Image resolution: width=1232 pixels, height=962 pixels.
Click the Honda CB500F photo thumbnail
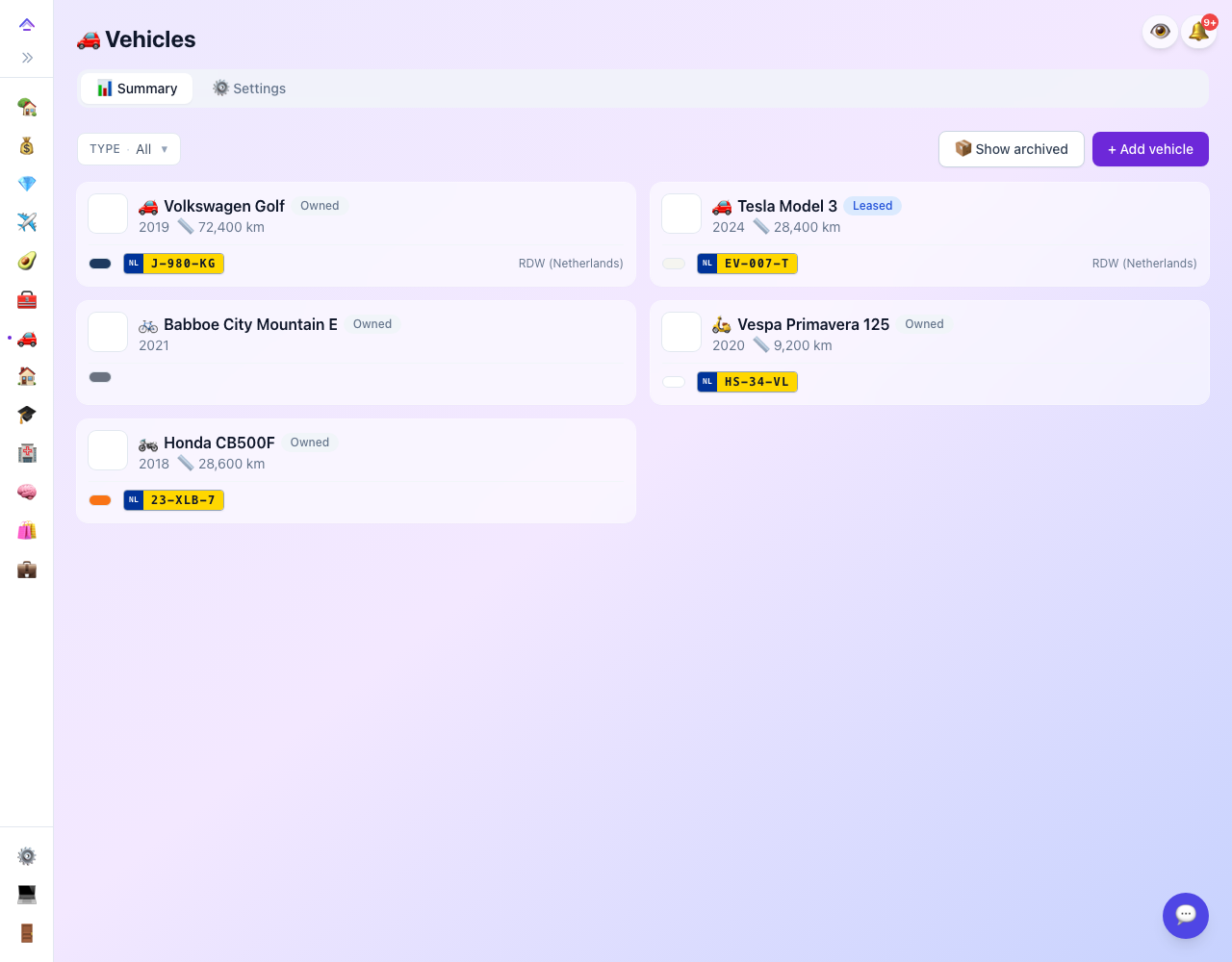pyautogui.click(x=108, y=450)
